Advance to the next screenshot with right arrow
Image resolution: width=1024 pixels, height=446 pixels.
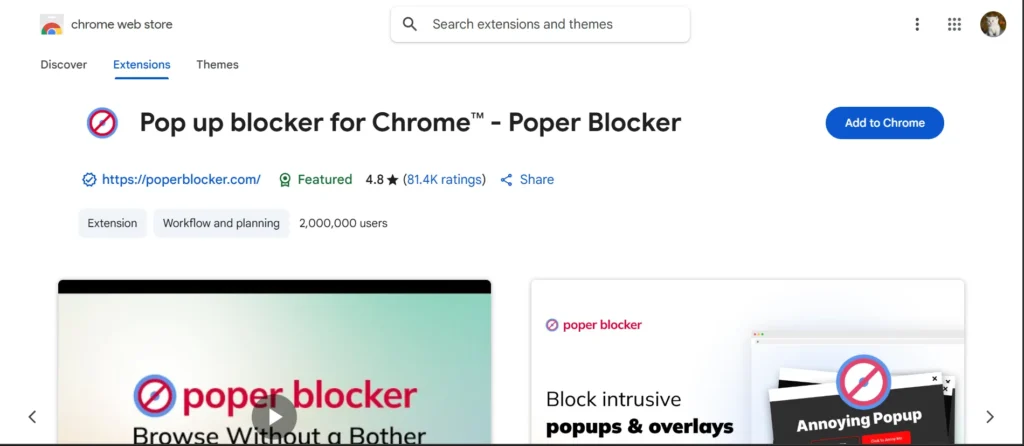tap(990, 416)
